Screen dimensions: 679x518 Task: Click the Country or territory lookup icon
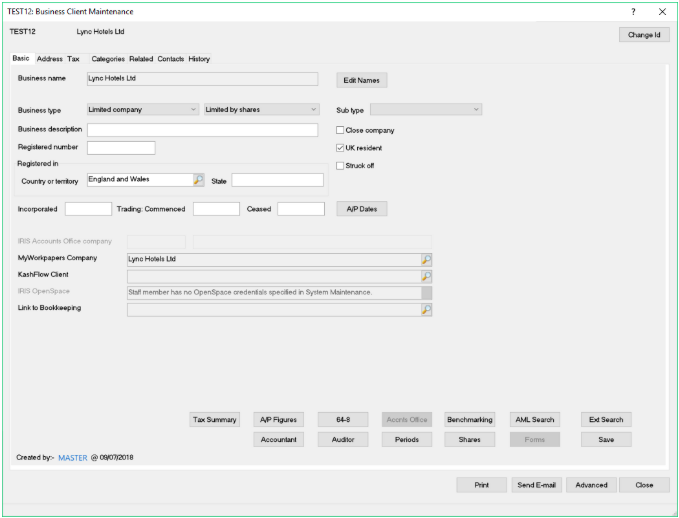[x=198, y=180]
